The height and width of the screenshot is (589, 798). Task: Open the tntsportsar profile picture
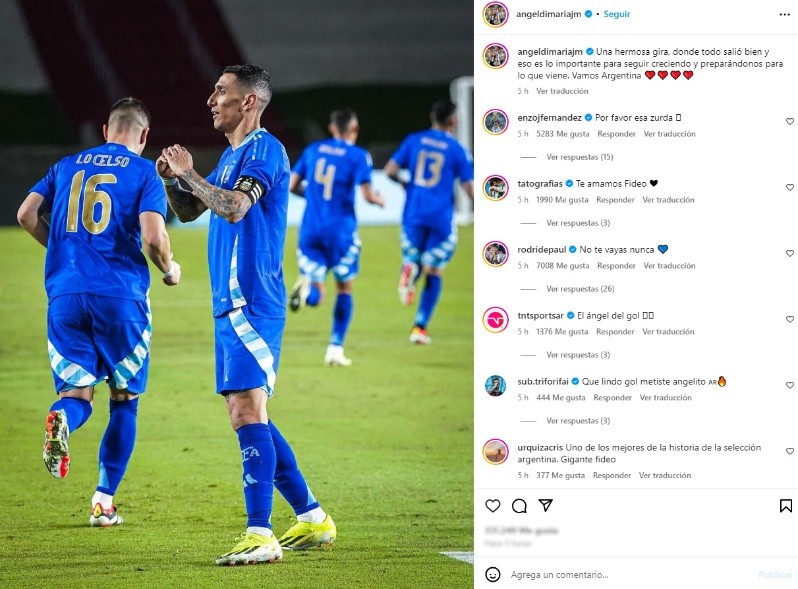pos(495,320)
